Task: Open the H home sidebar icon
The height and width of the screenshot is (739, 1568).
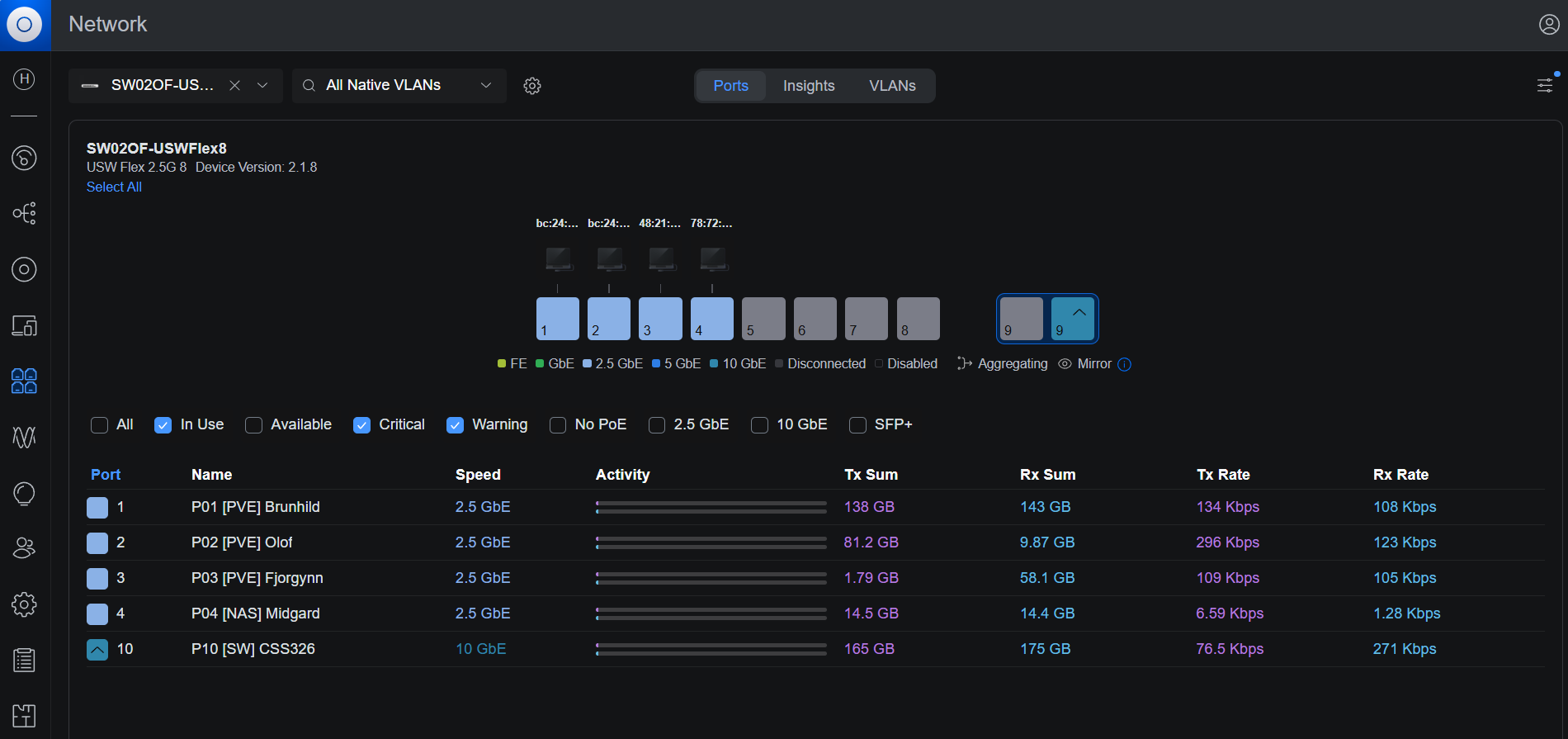Action: 24,79
